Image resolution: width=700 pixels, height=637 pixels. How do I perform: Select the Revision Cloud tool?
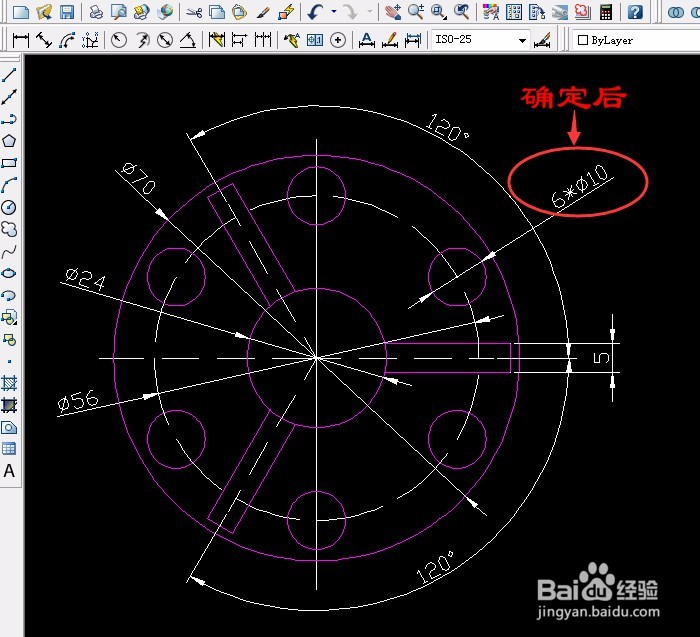(x=9, y=229)
